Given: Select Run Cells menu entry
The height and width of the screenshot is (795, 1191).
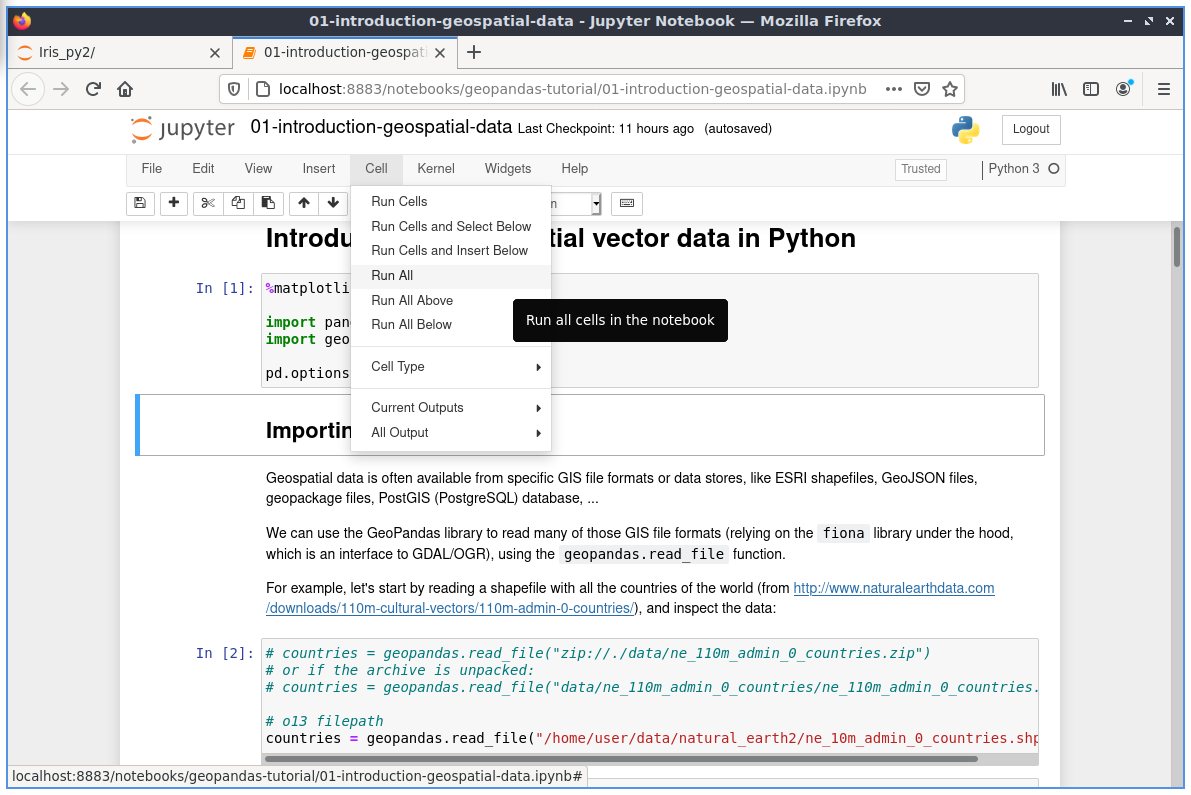Looking at the screenshot, I should 451,202.
